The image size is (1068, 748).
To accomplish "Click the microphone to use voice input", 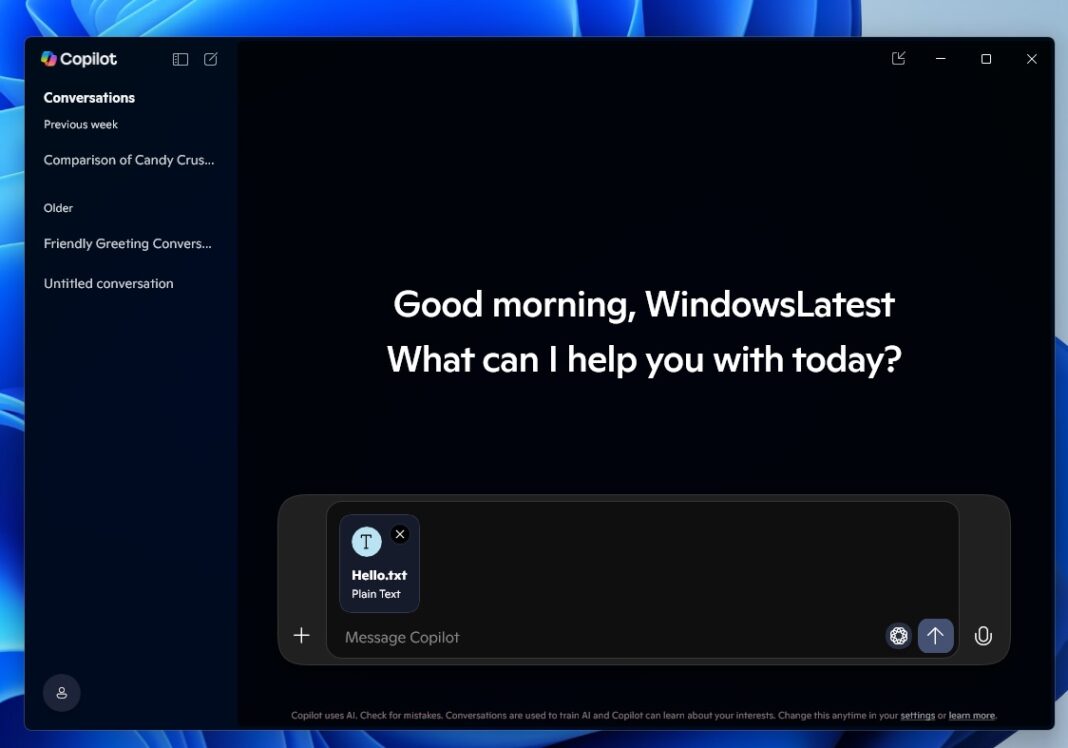I will pyautogui.click(x=983, y=636).
